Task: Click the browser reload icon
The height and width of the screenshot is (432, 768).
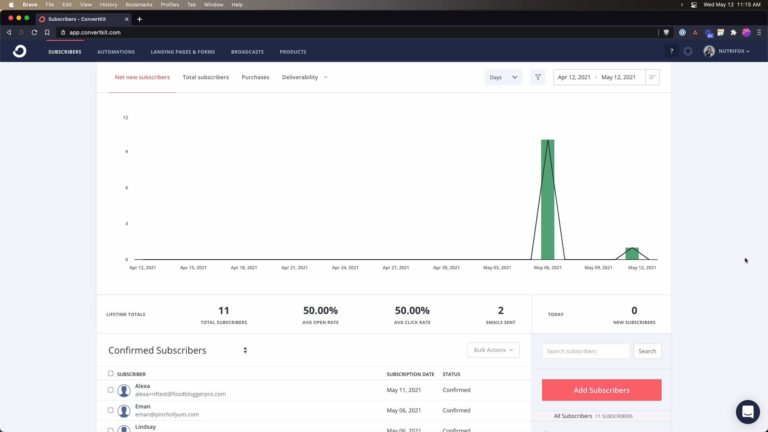Action: tap(34, 32)
